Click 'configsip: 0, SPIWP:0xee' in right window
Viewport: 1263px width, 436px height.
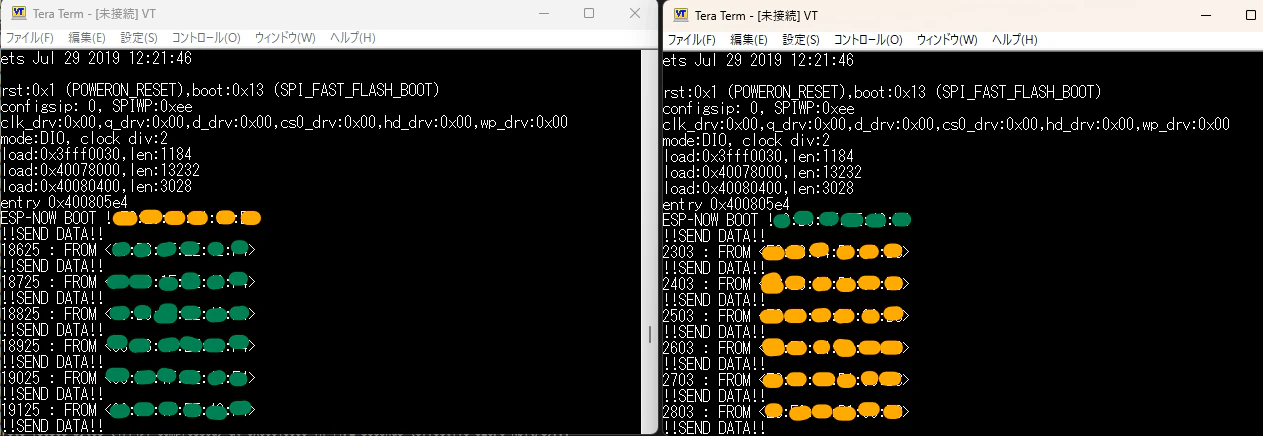point(759,108)
